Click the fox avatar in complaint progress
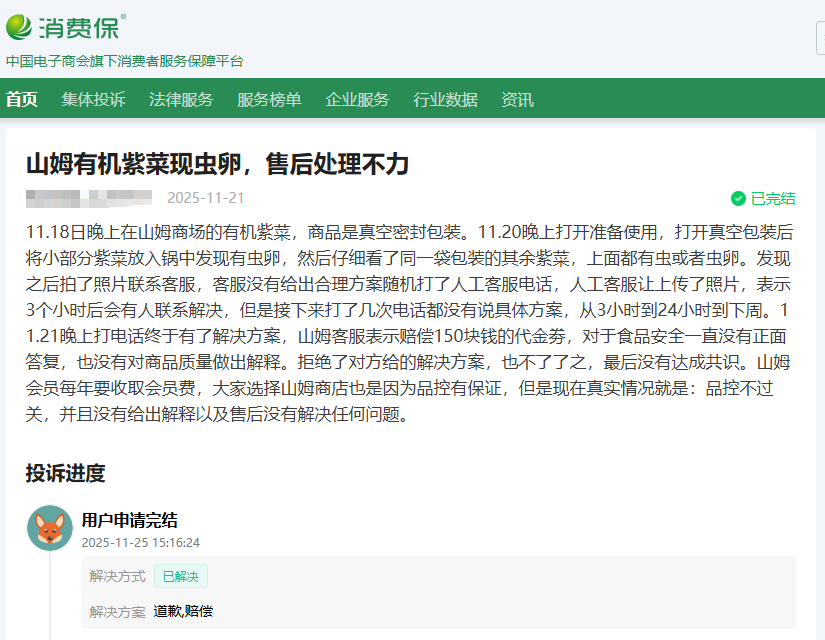The image size is (825, 640). (x=50, y=528)
